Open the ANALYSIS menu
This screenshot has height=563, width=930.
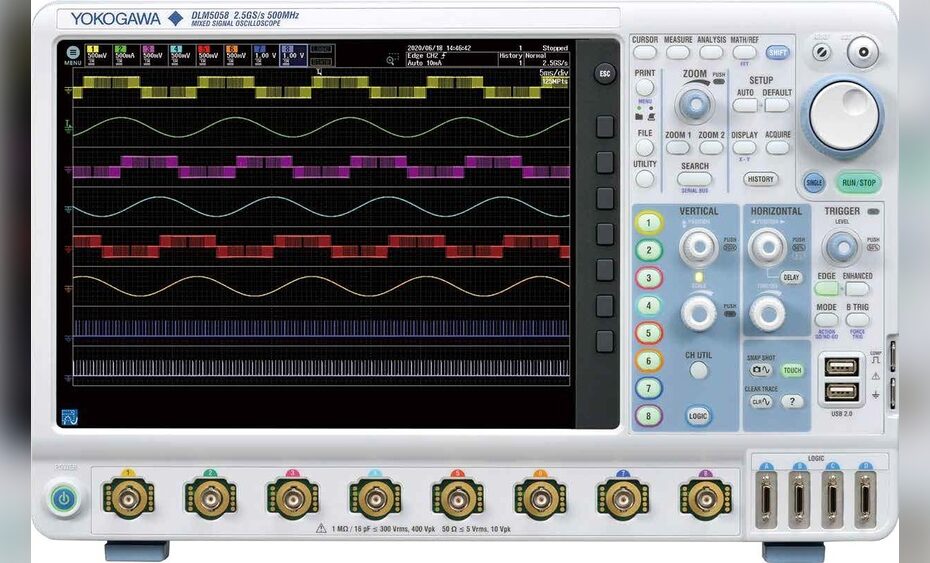click(x=711, y=52)
